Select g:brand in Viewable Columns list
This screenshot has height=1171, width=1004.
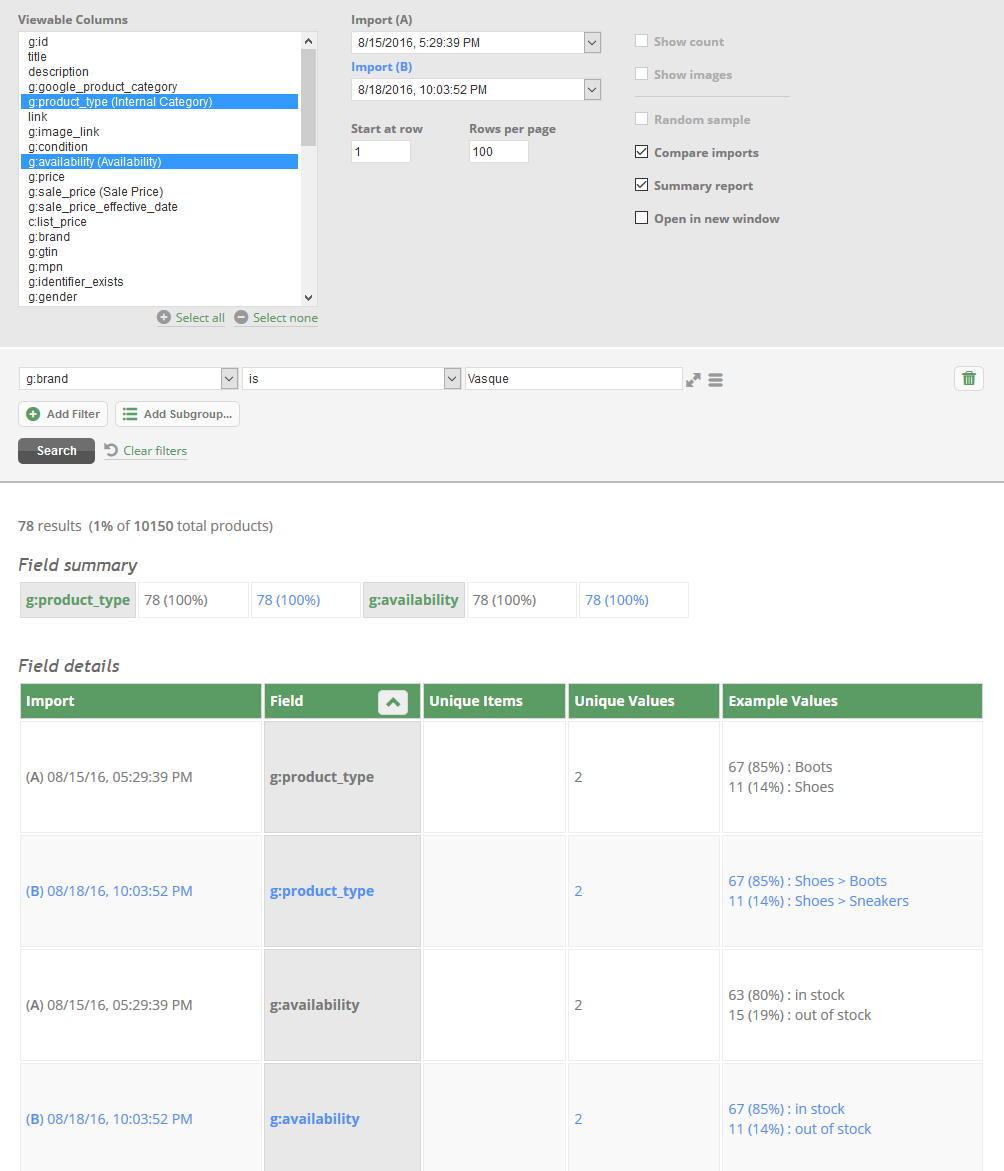(49, 237)
